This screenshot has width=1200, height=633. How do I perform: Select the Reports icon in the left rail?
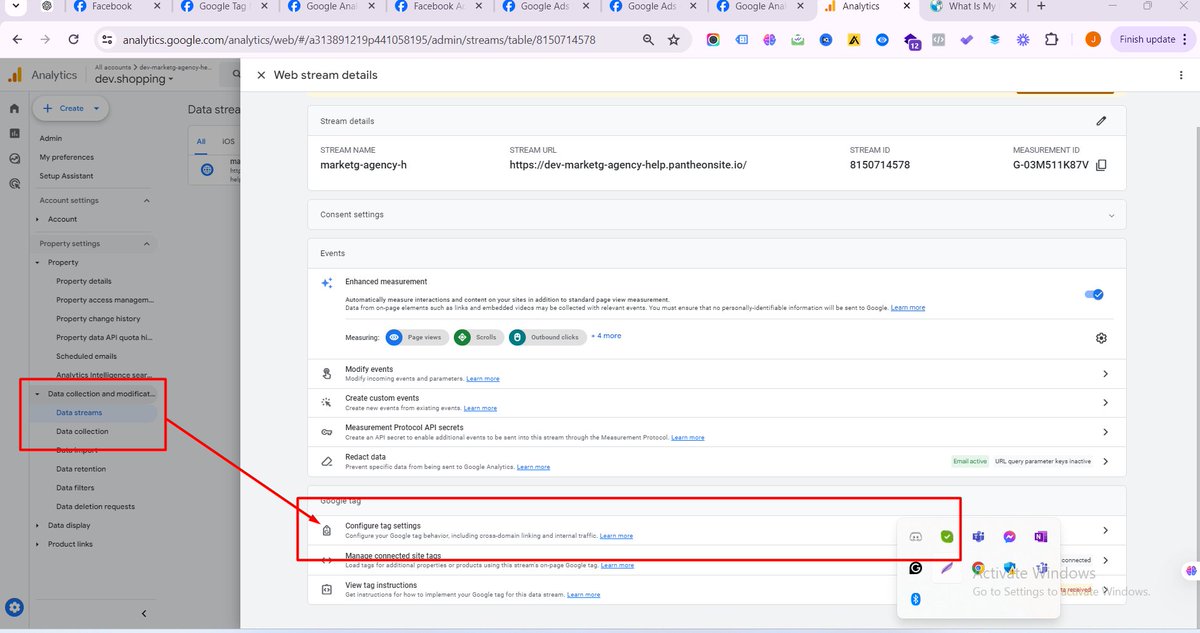pos(13,132)
